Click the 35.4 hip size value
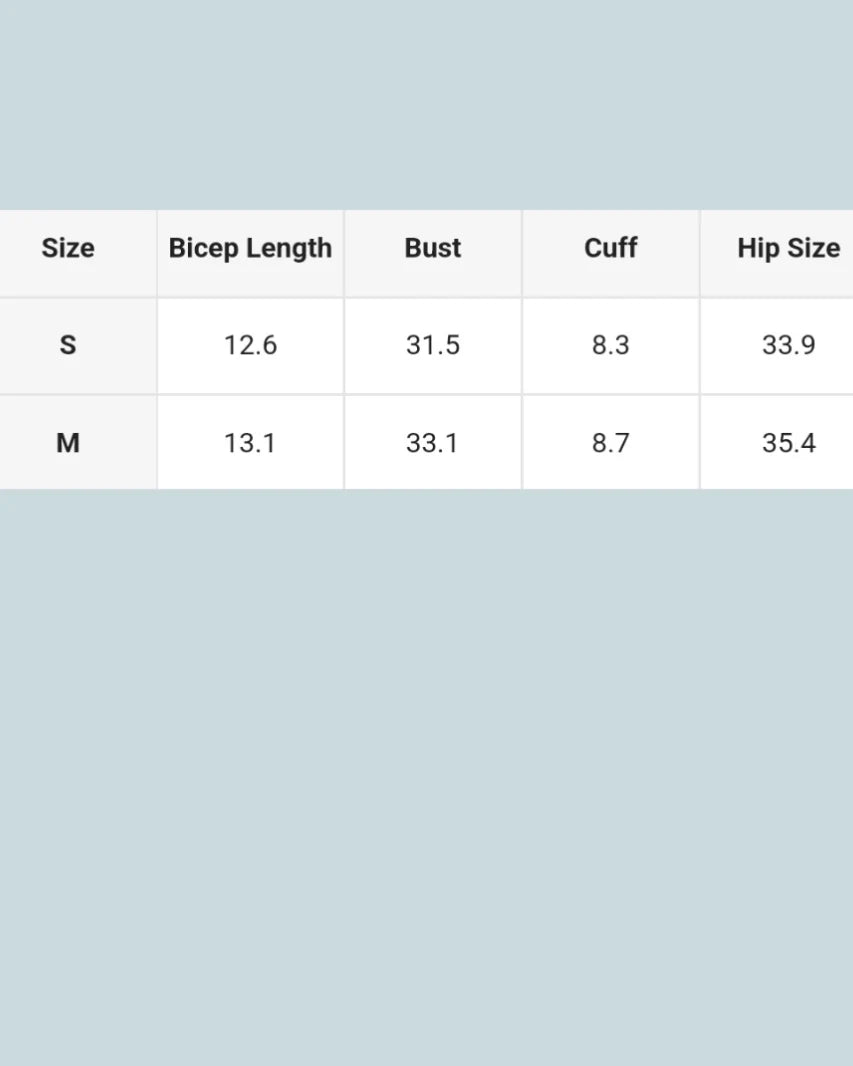This screenshot has height=1066, width=853. (x=788, y=442)
